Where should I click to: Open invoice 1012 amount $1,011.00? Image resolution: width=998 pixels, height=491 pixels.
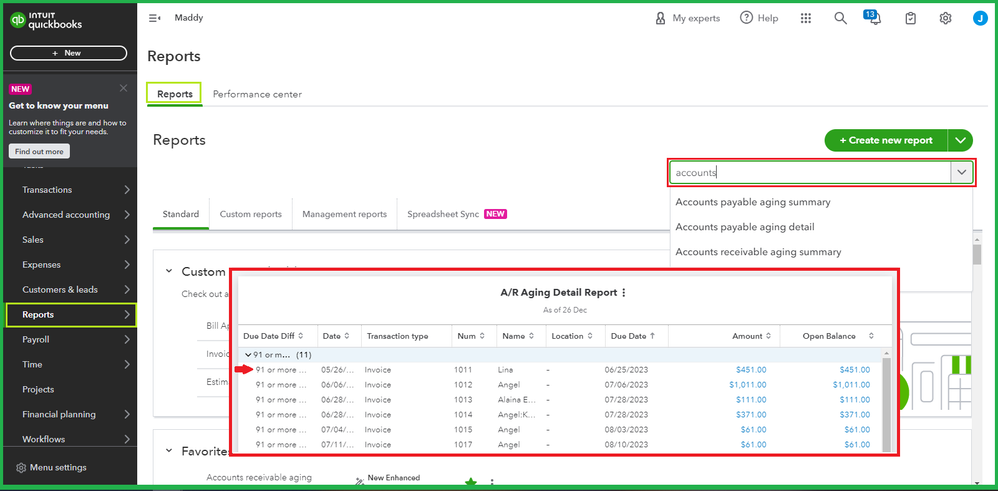tap(748, 385)
